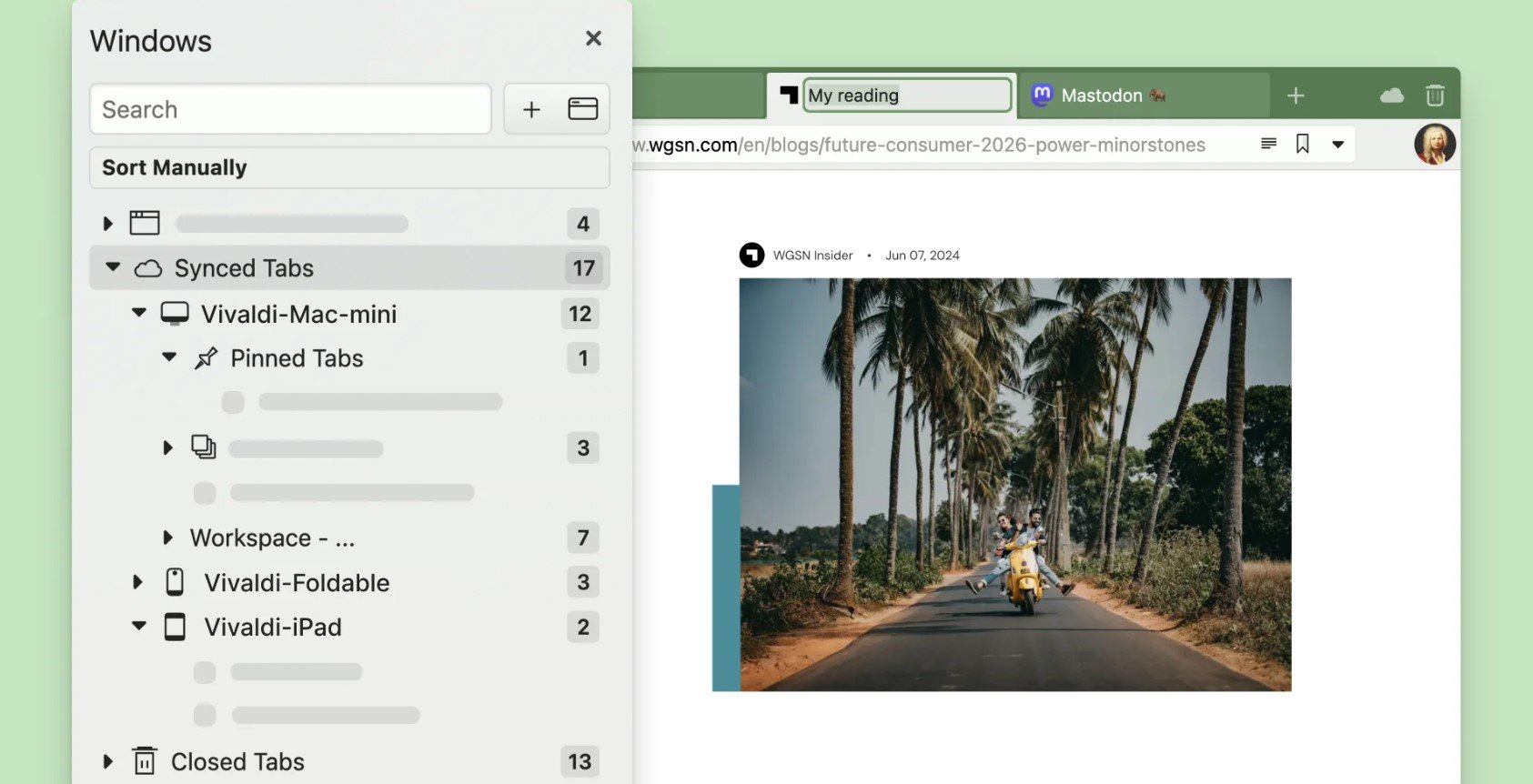Add a new tab with plus button in panel
This screenshot has width=1533, height=784.
point(531,109)
